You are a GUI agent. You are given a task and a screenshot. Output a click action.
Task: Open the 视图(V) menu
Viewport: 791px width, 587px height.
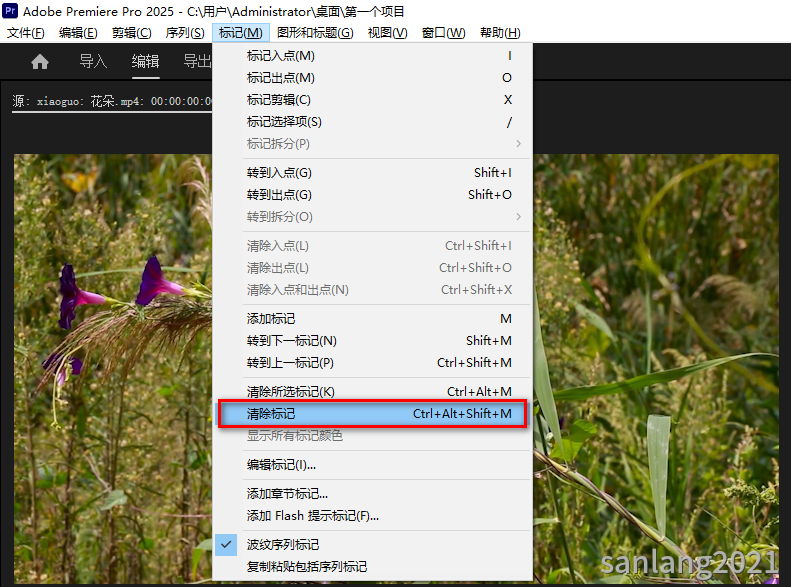(387, 33)
